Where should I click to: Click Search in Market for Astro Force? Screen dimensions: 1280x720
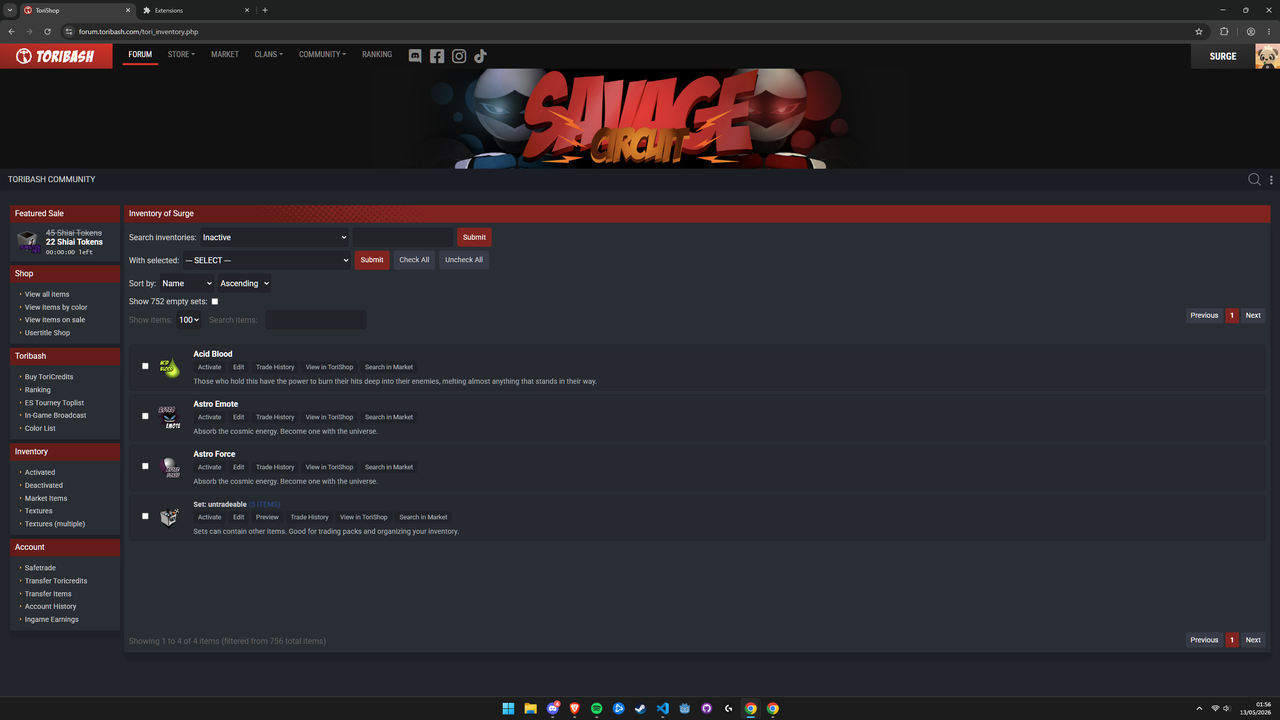pos(389,467)
